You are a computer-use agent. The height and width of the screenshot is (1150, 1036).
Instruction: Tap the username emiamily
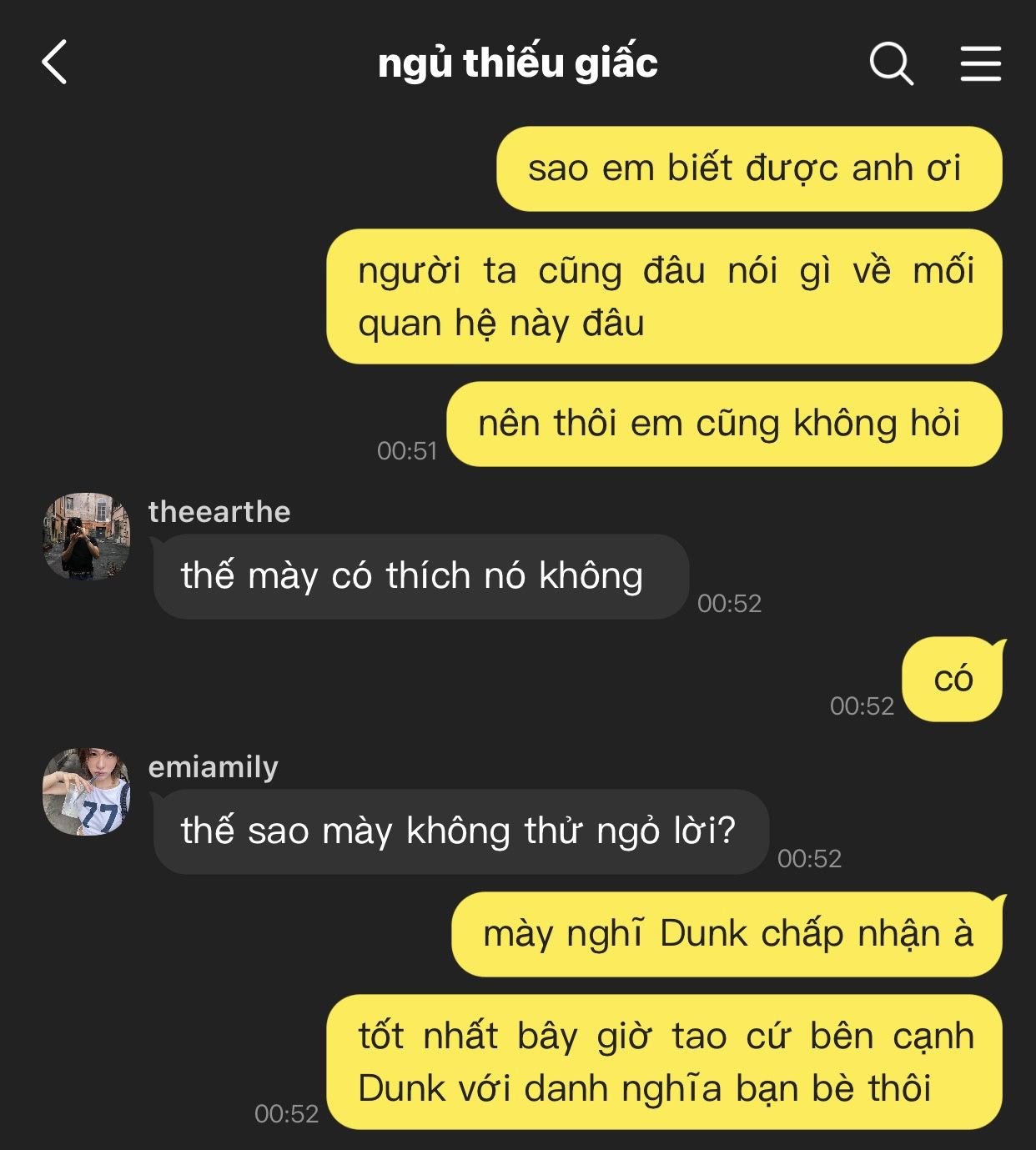[x=214, y=767]
